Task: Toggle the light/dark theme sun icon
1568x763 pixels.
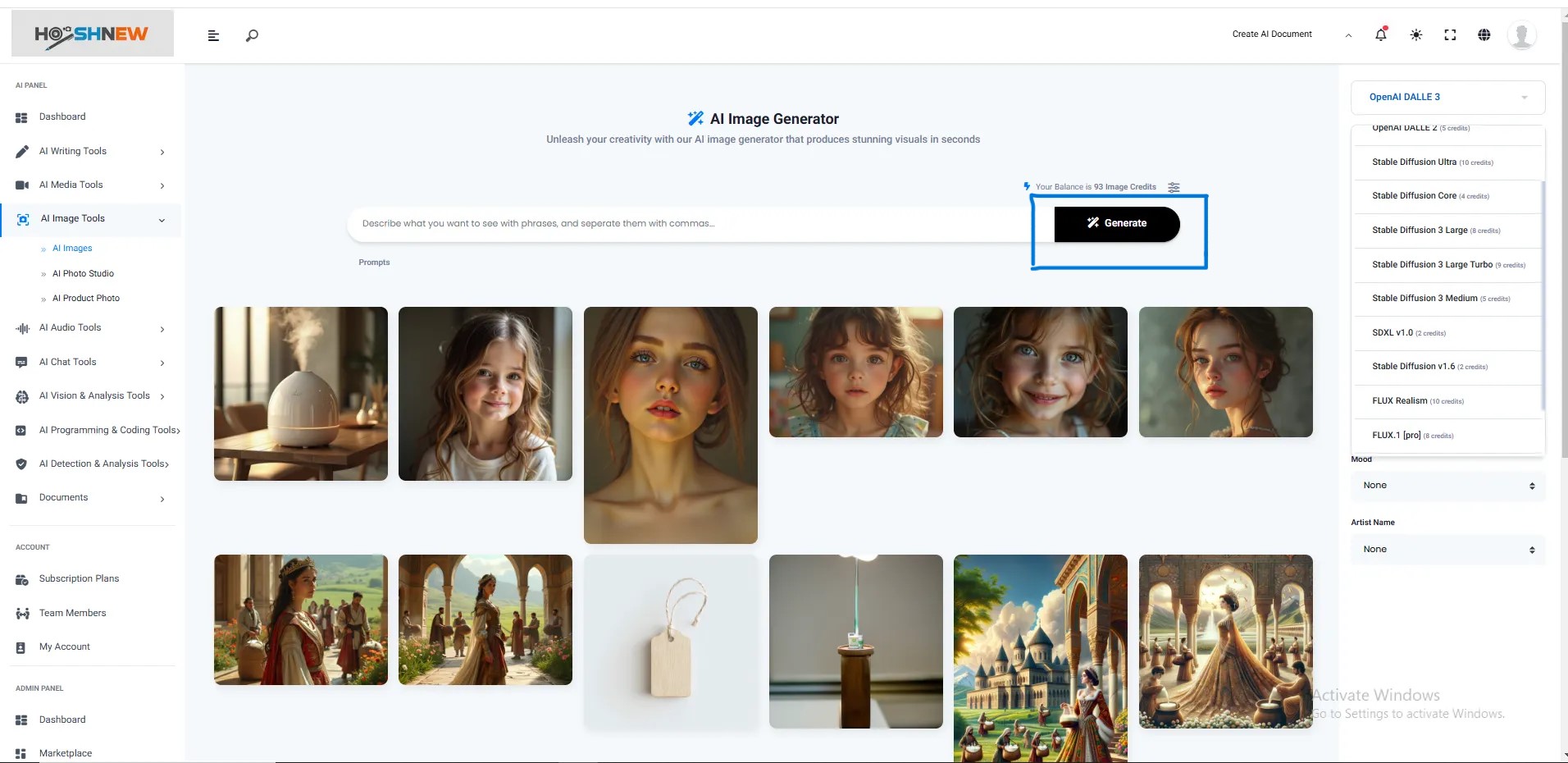Action: [1415, 34]
